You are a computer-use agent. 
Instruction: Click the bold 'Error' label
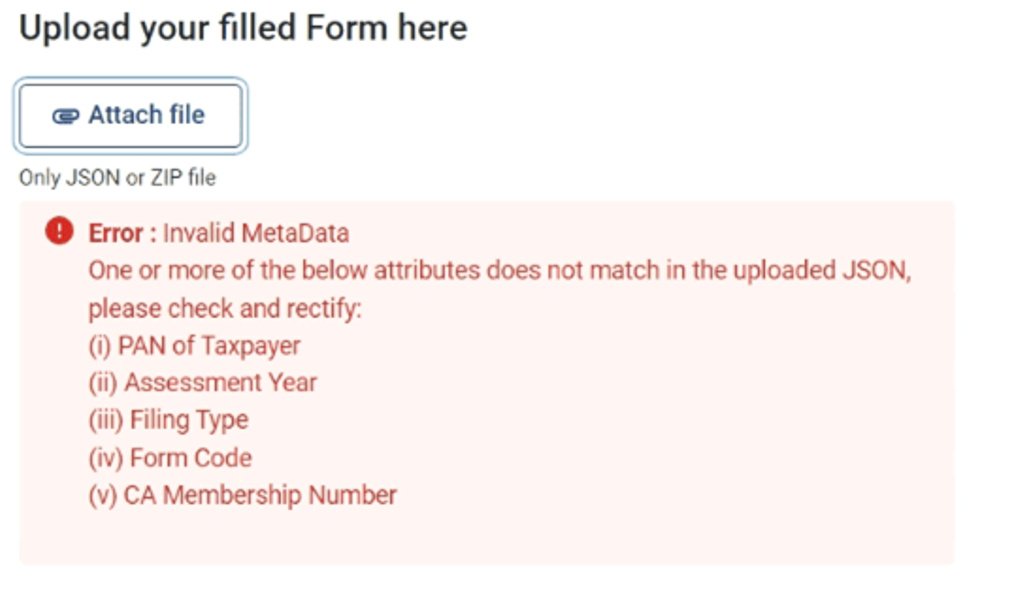tap(115, 233)
